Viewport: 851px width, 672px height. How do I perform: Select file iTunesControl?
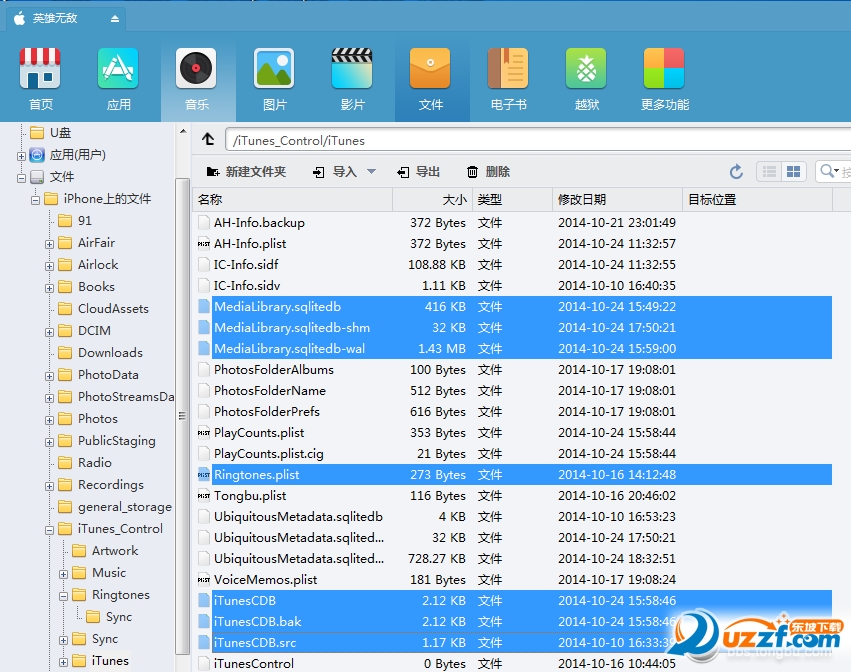[x=512, y=663]
